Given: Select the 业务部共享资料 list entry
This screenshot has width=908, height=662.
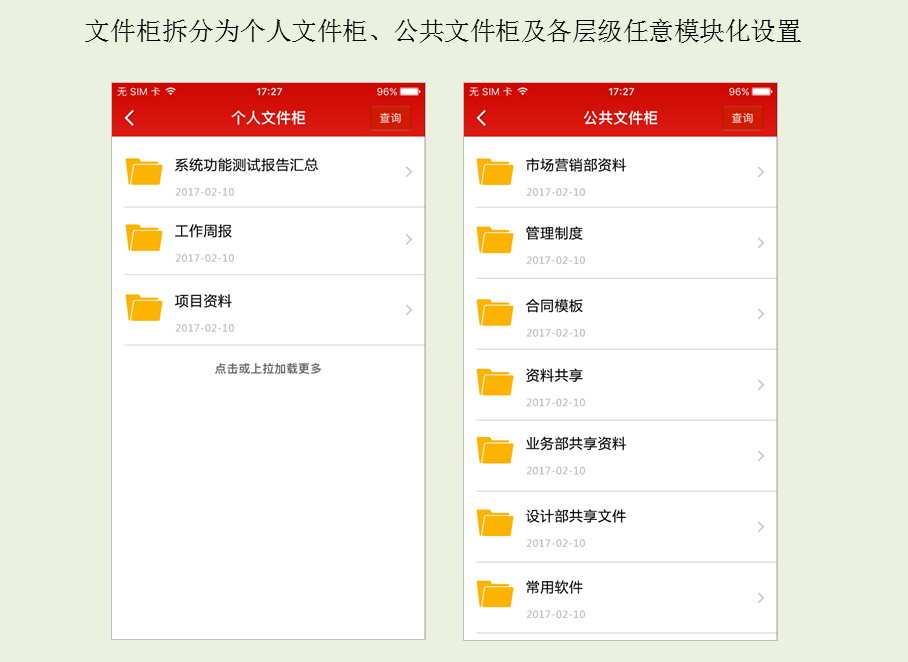Looking at the screenshot, I should [620, 456].
